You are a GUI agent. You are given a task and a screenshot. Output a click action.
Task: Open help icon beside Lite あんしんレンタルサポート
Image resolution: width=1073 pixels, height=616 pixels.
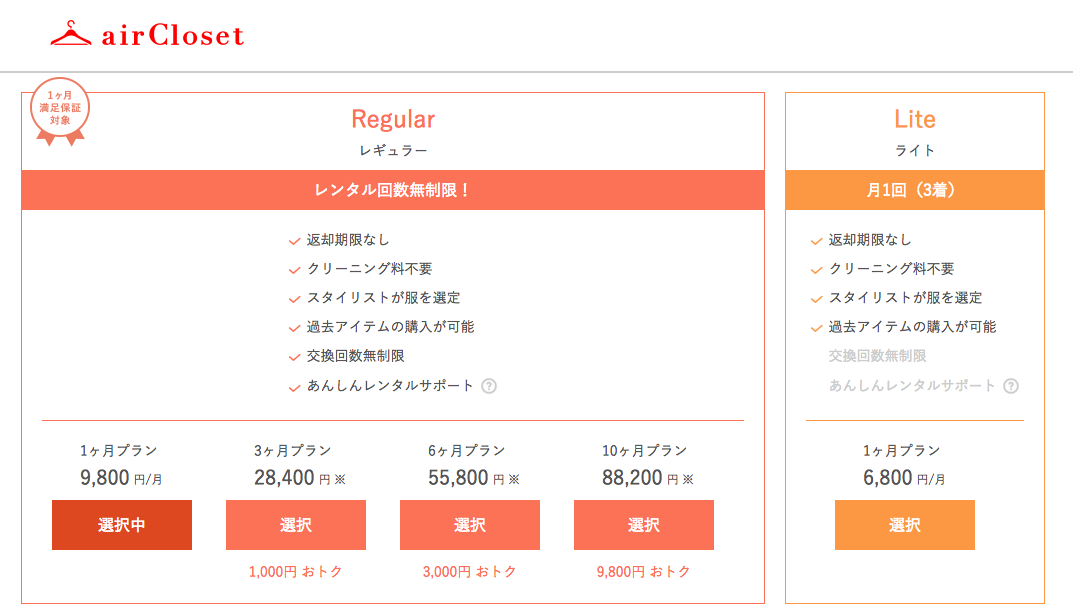[x=1011, y=386]
